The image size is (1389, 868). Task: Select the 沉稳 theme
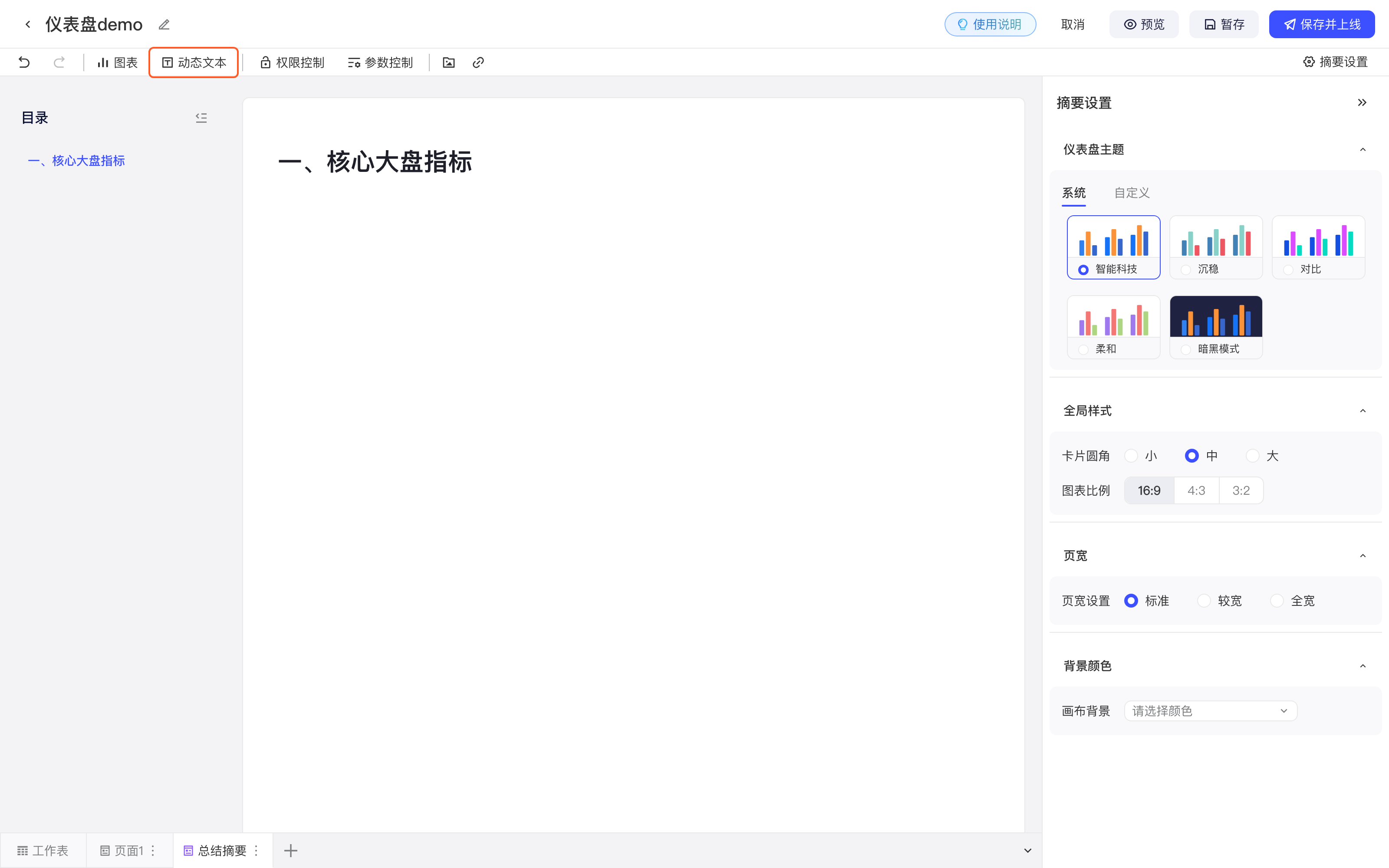(x=1216, y=247)
